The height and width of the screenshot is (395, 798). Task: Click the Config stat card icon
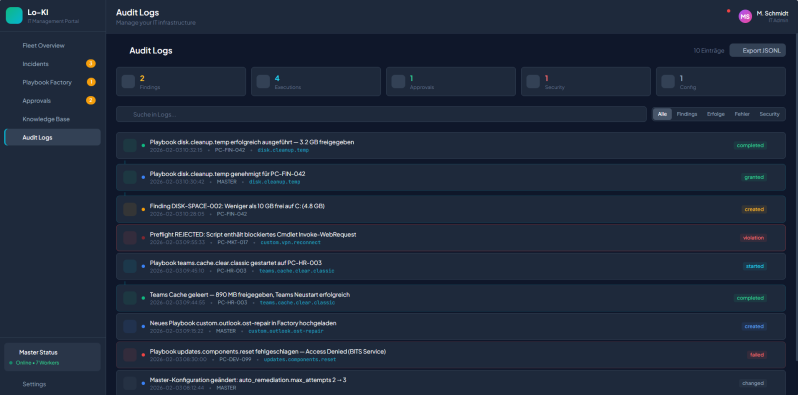pos(668,81)
